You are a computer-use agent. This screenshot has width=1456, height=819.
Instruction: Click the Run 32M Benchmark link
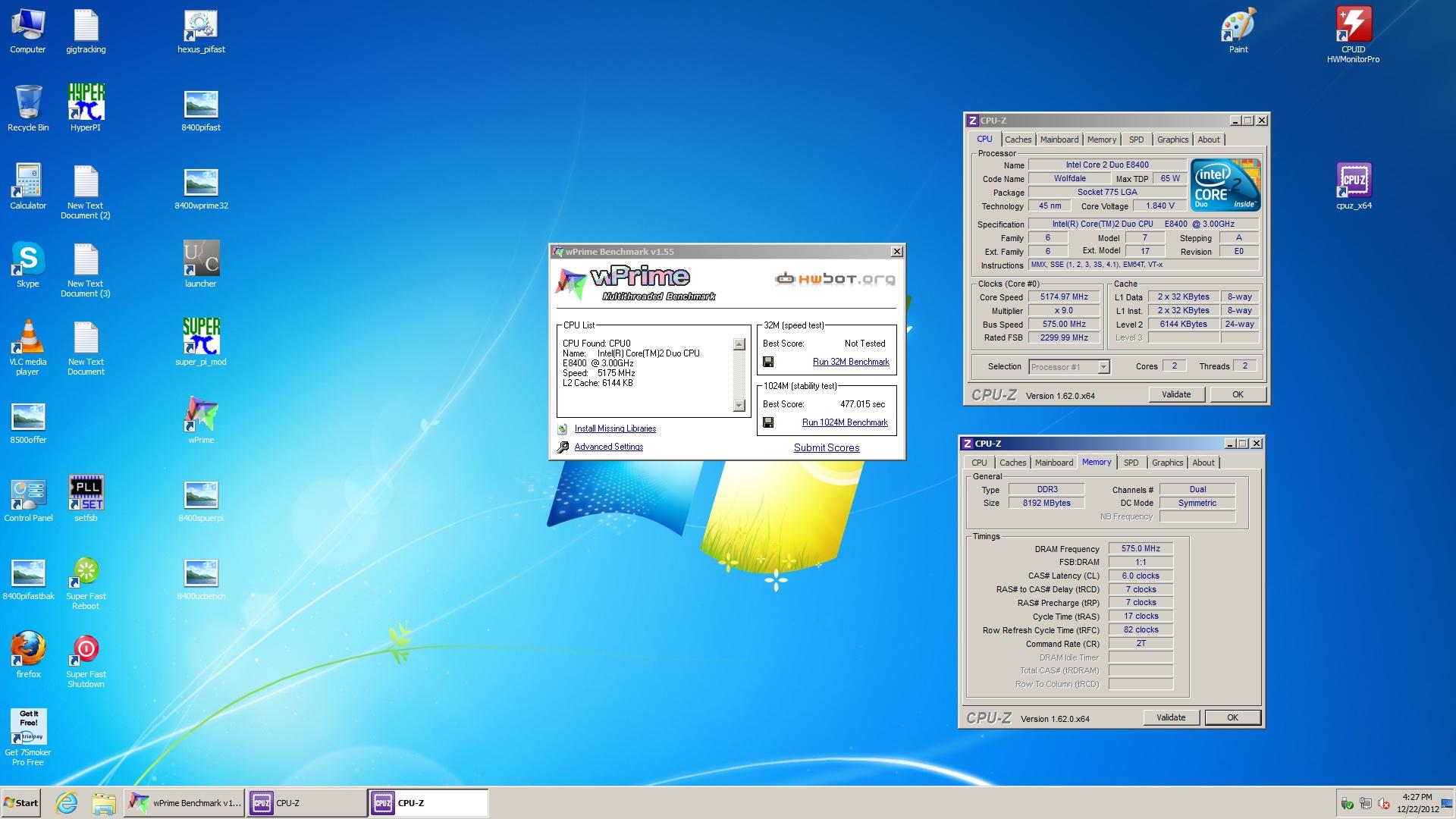coord(851,362)
